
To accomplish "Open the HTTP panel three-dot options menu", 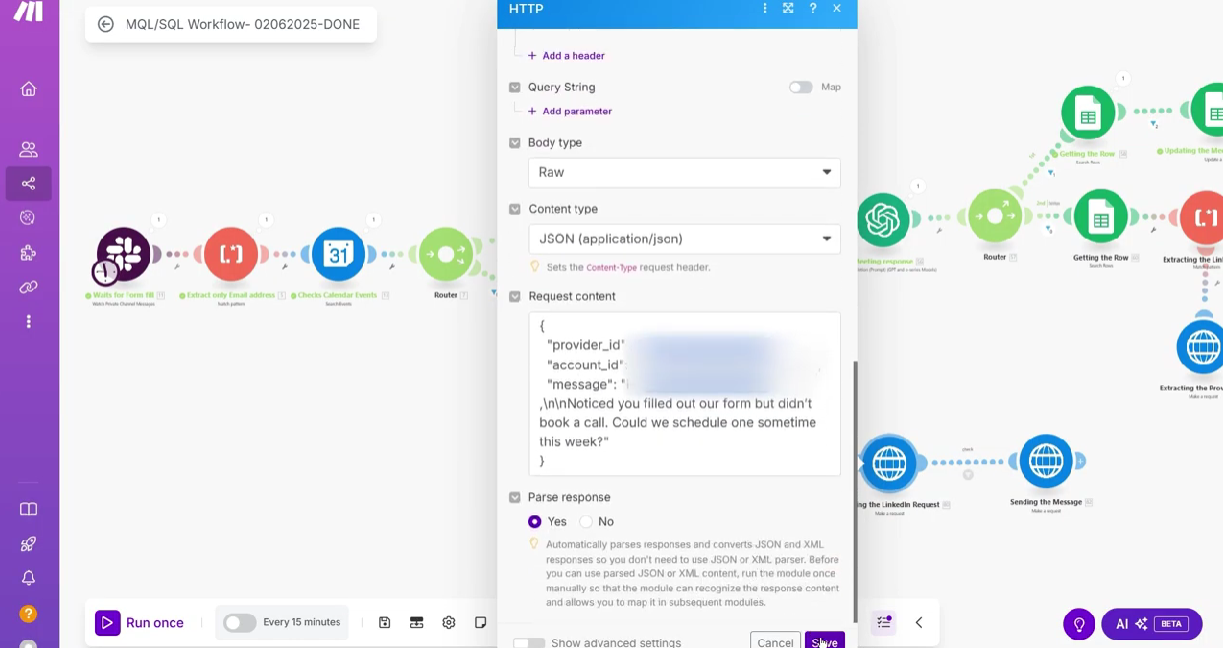I will point(765,8).
